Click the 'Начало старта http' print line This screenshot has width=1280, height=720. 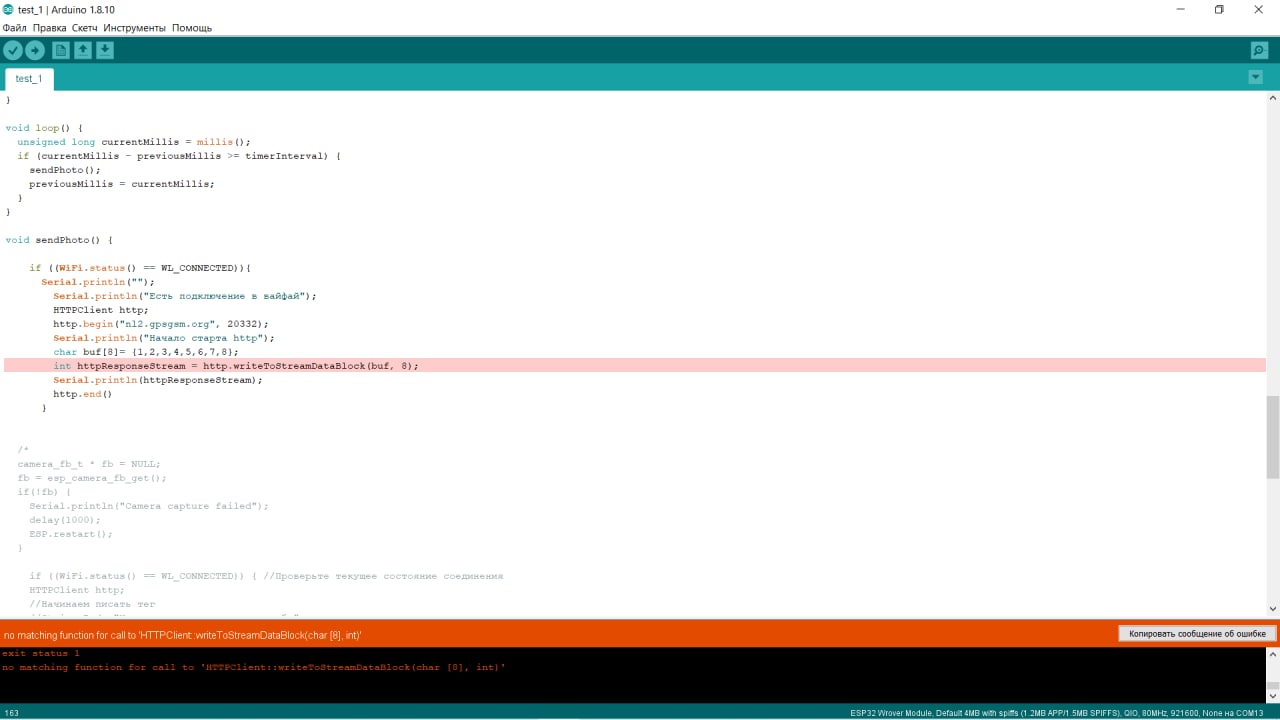click(x=164, y=338)
